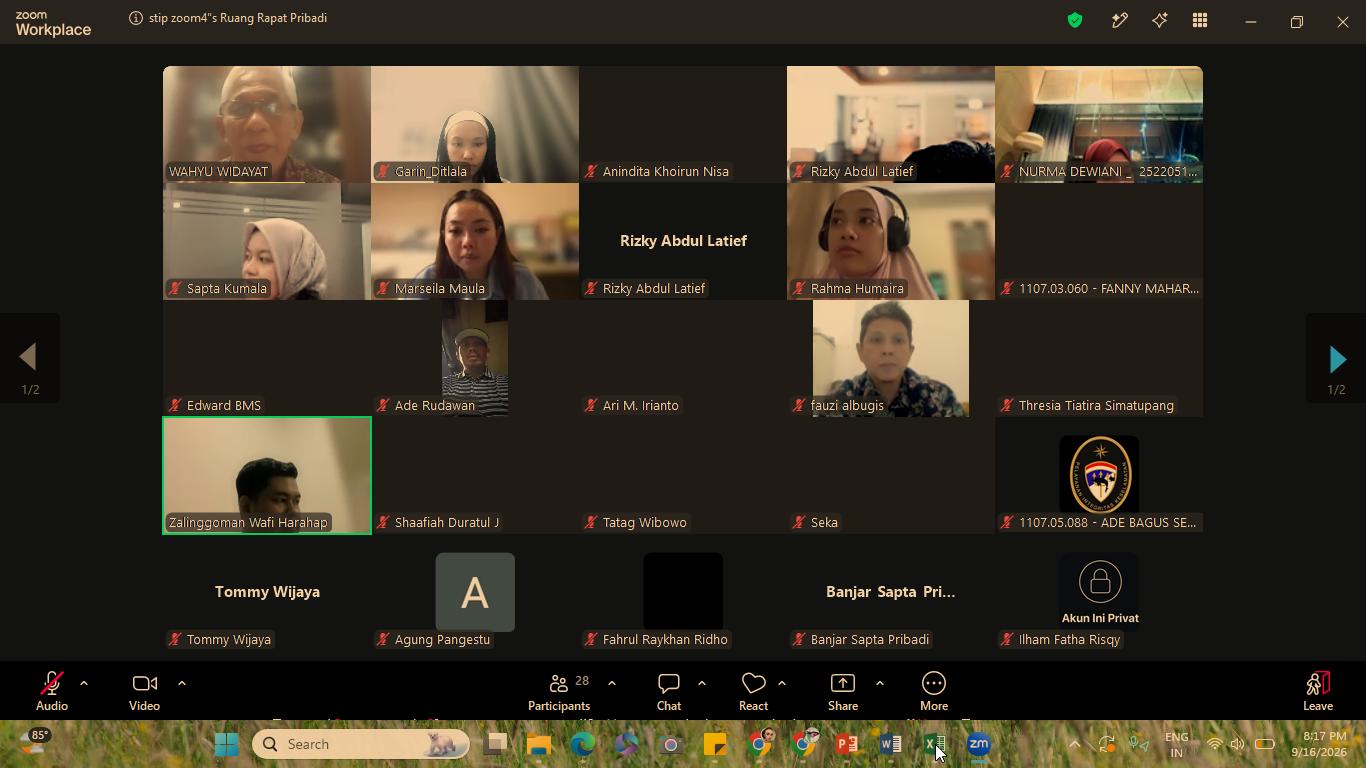Open the Participants panel
Screen dimensions: 1366x768
(x=559, y=691)
